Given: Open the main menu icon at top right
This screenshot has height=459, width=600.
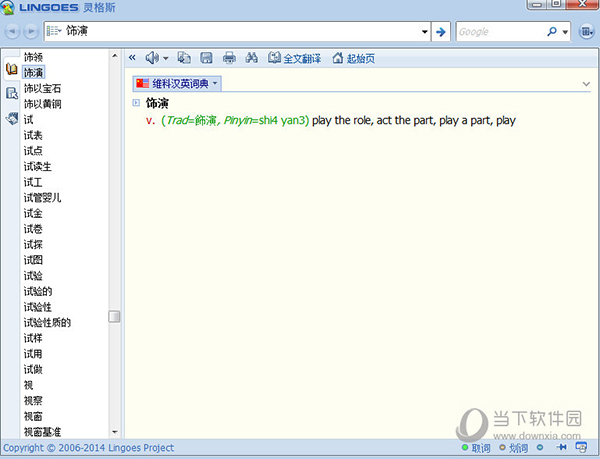Looking at the screenshot, I should pos(586,32).
